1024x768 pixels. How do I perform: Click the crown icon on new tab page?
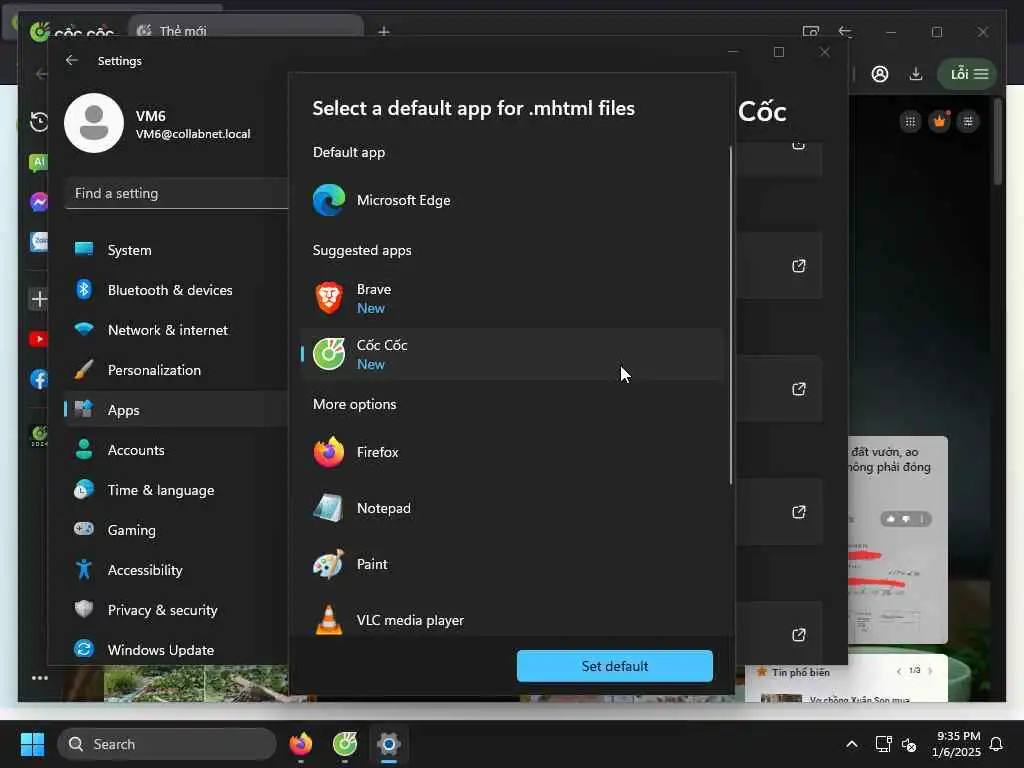[x=940, y=121]
